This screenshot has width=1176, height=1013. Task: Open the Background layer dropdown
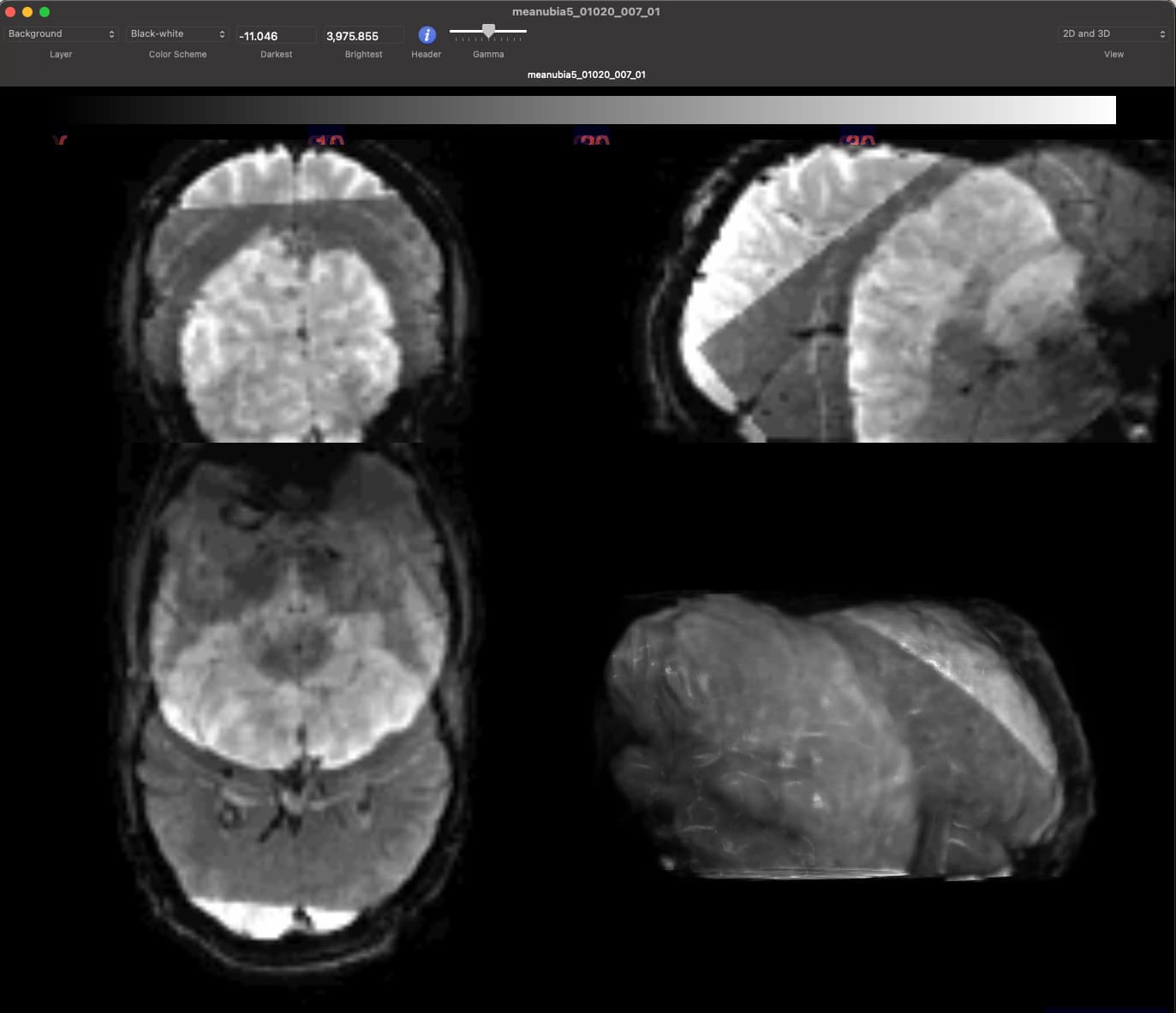coord(61,34)
